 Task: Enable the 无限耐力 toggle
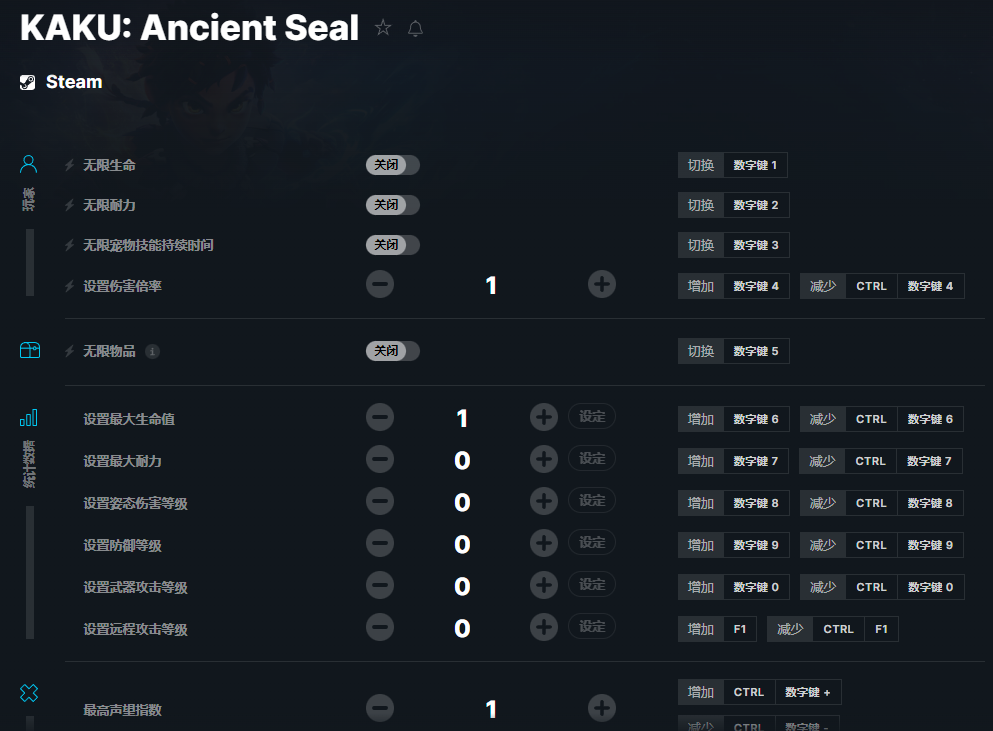[x=393, y=205]
